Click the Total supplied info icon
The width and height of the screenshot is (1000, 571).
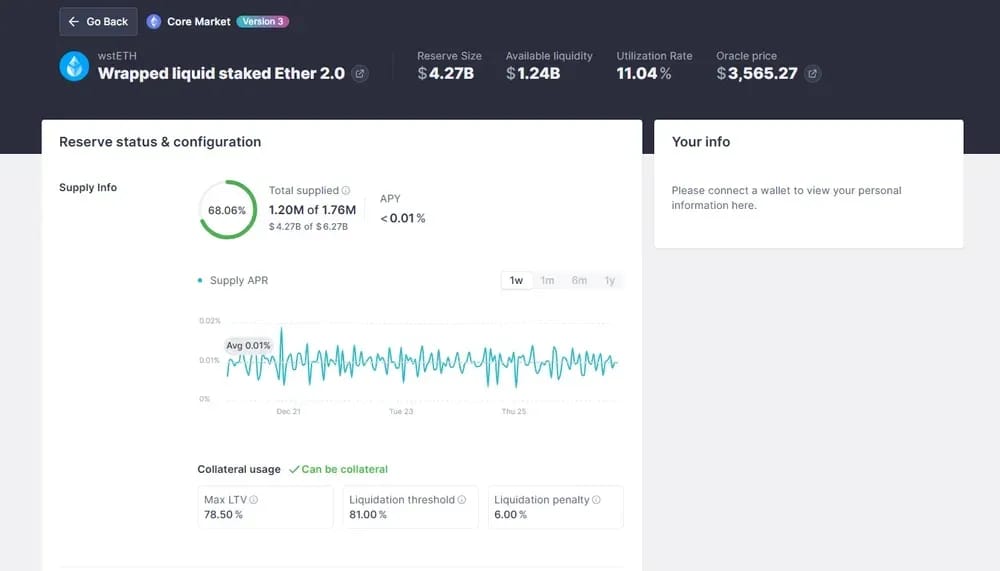pos(346,190)
